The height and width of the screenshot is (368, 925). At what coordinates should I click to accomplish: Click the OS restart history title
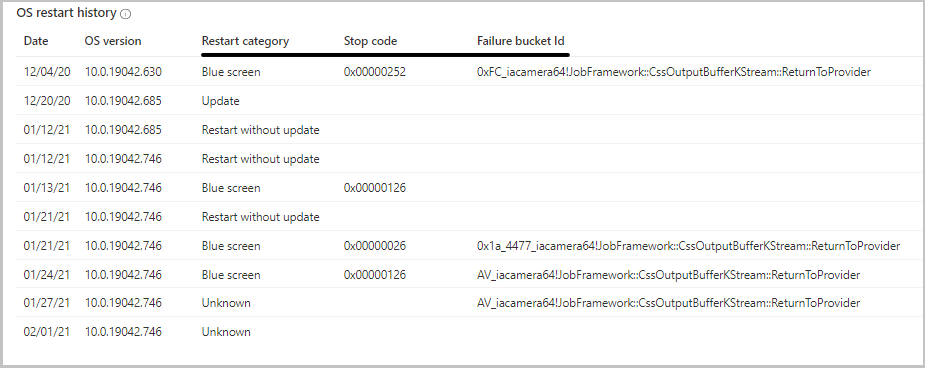[66, 14]
